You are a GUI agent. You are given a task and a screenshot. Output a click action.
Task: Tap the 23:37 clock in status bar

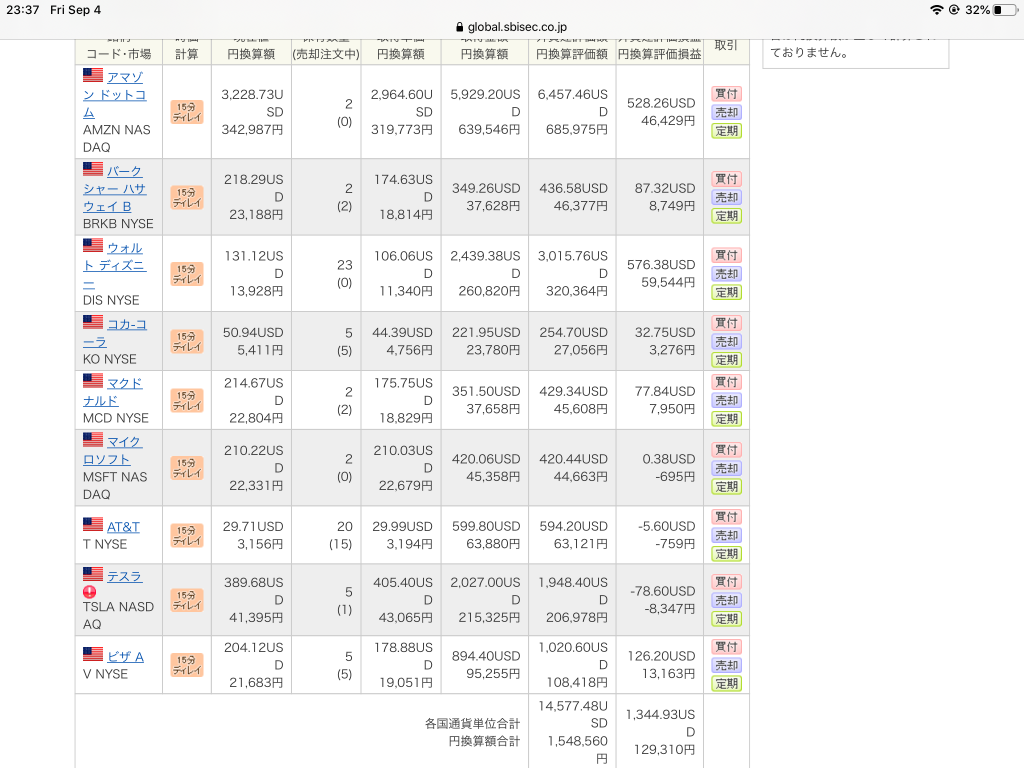pos(23,10)
